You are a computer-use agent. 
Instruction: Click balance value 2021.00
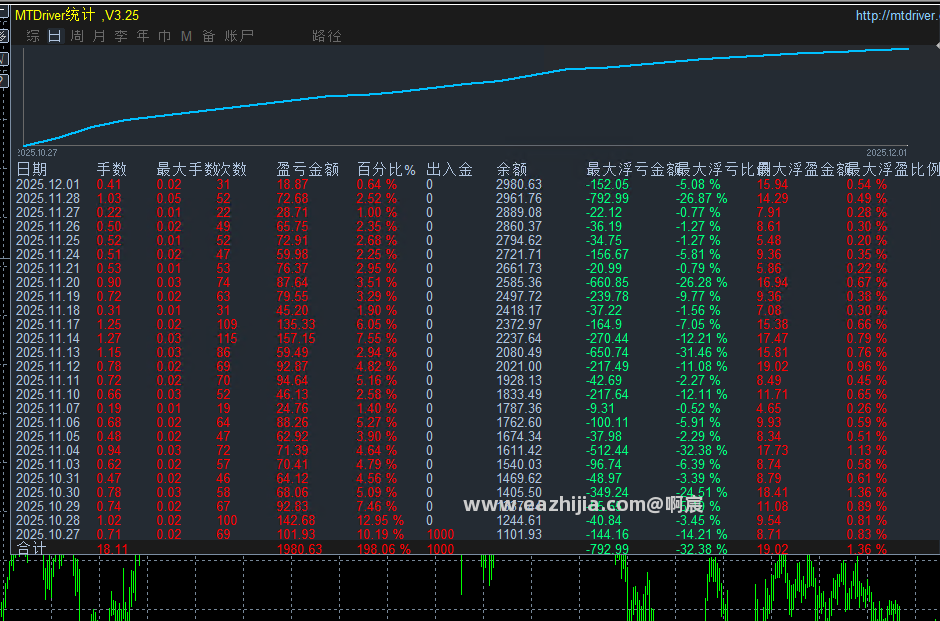pyautogui.click(x=519, y=366)
